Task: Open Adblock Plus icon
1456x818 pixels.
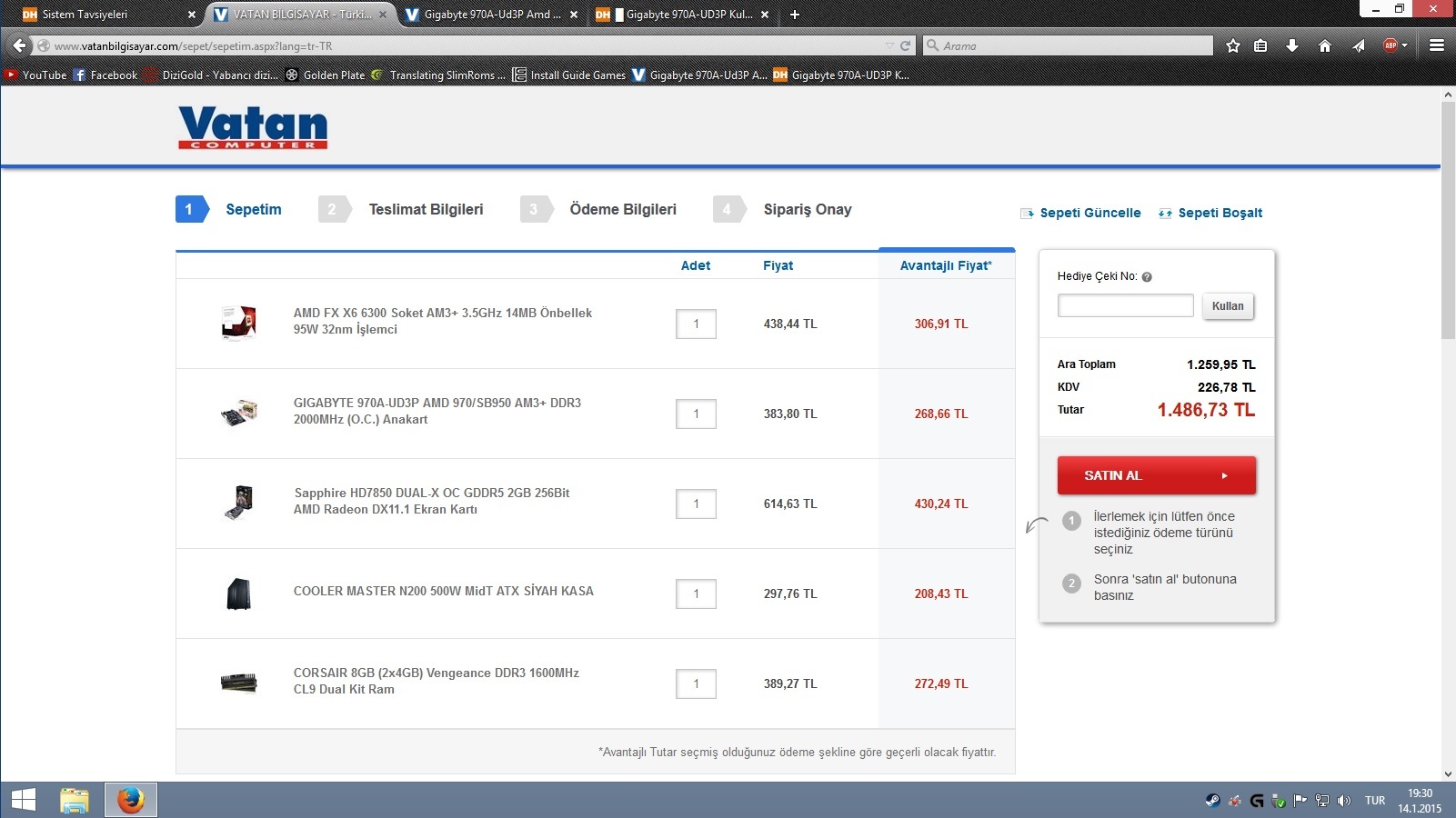Action: pyautogui.click(x=1391, y=45)
